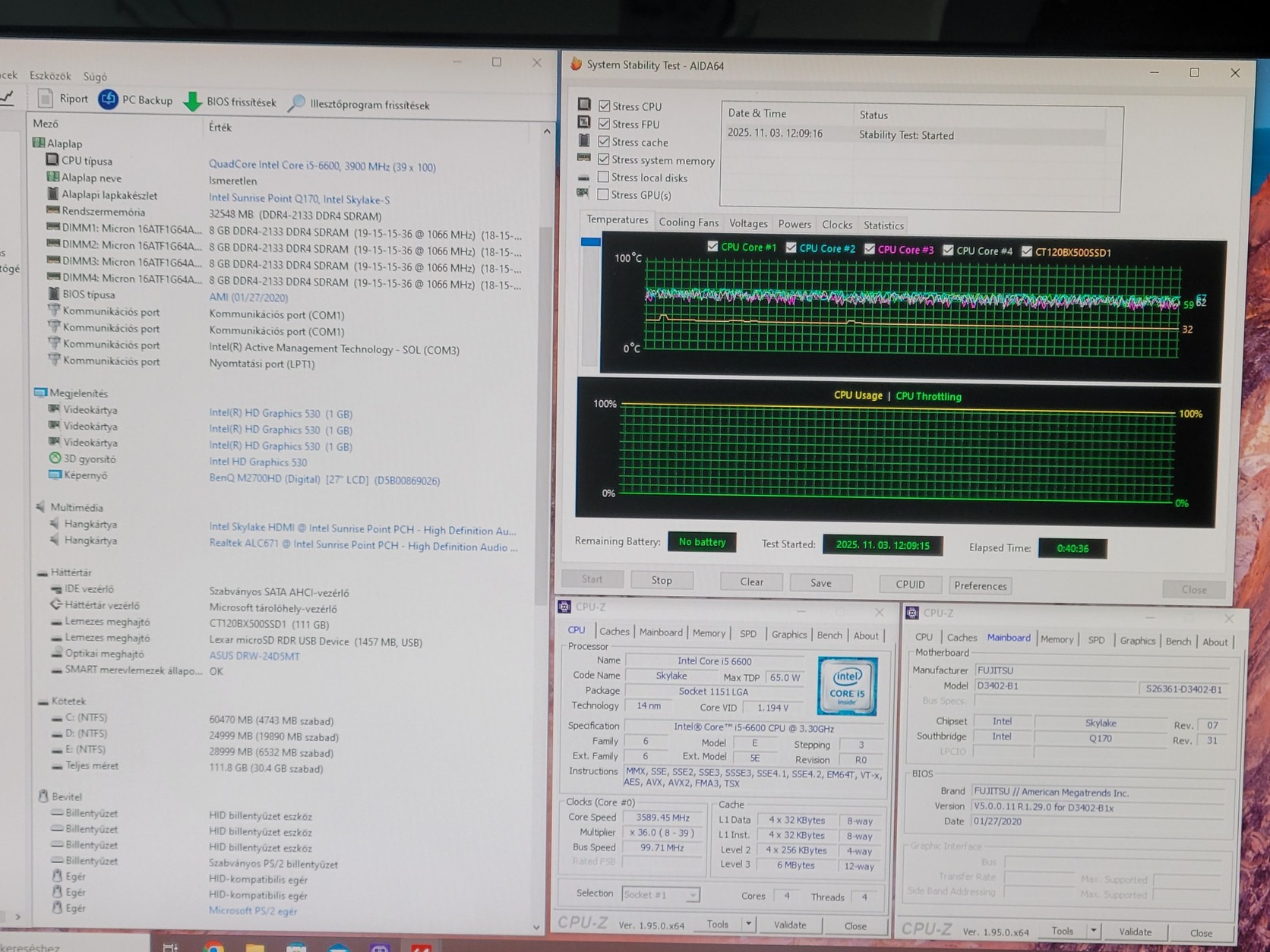This screenshot has height=952, width=1270.
Task: Click the green BIOS frissítések arrow icon
Action: pyautogui.click(x=193, y=101)
